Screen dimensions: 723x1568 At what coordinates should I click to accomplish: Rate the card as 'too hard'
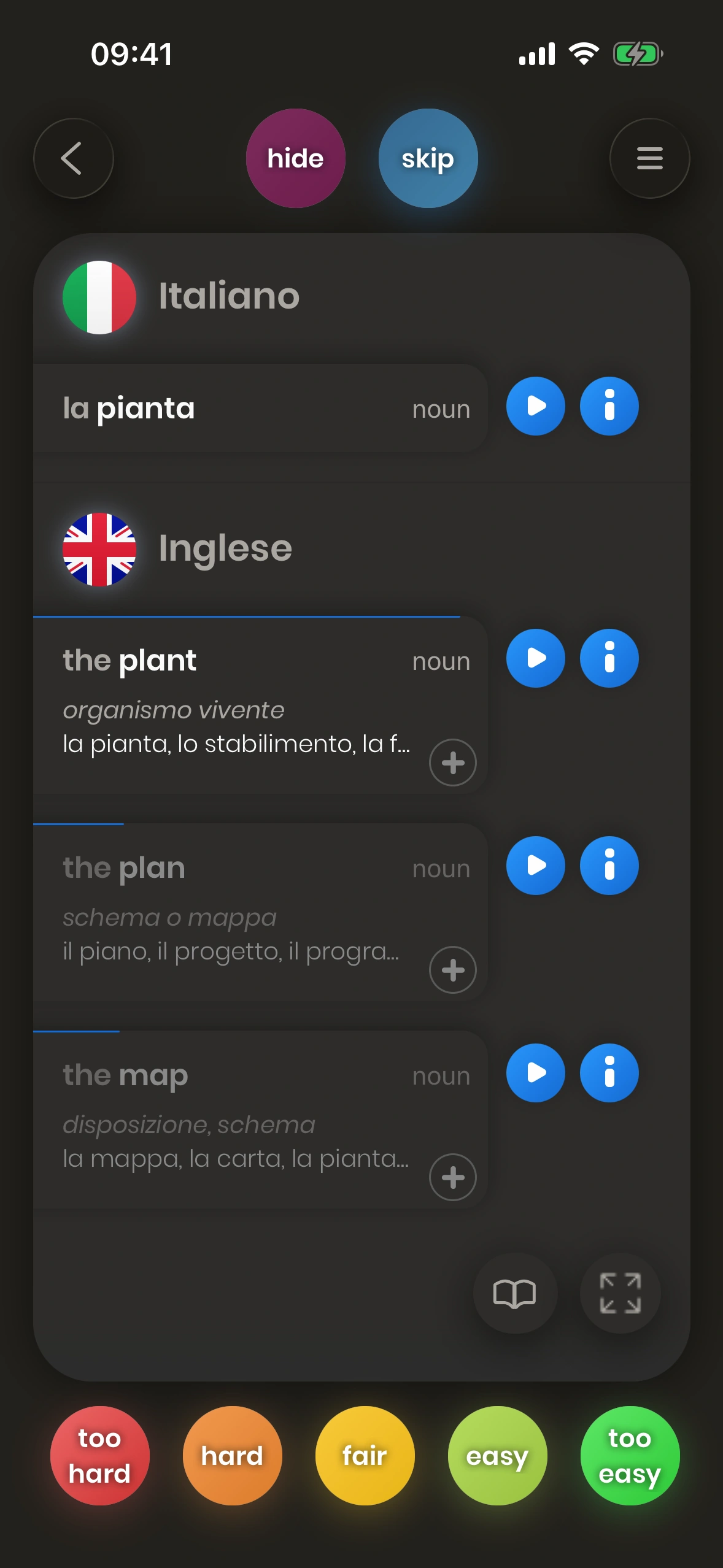click(99, 1455)
